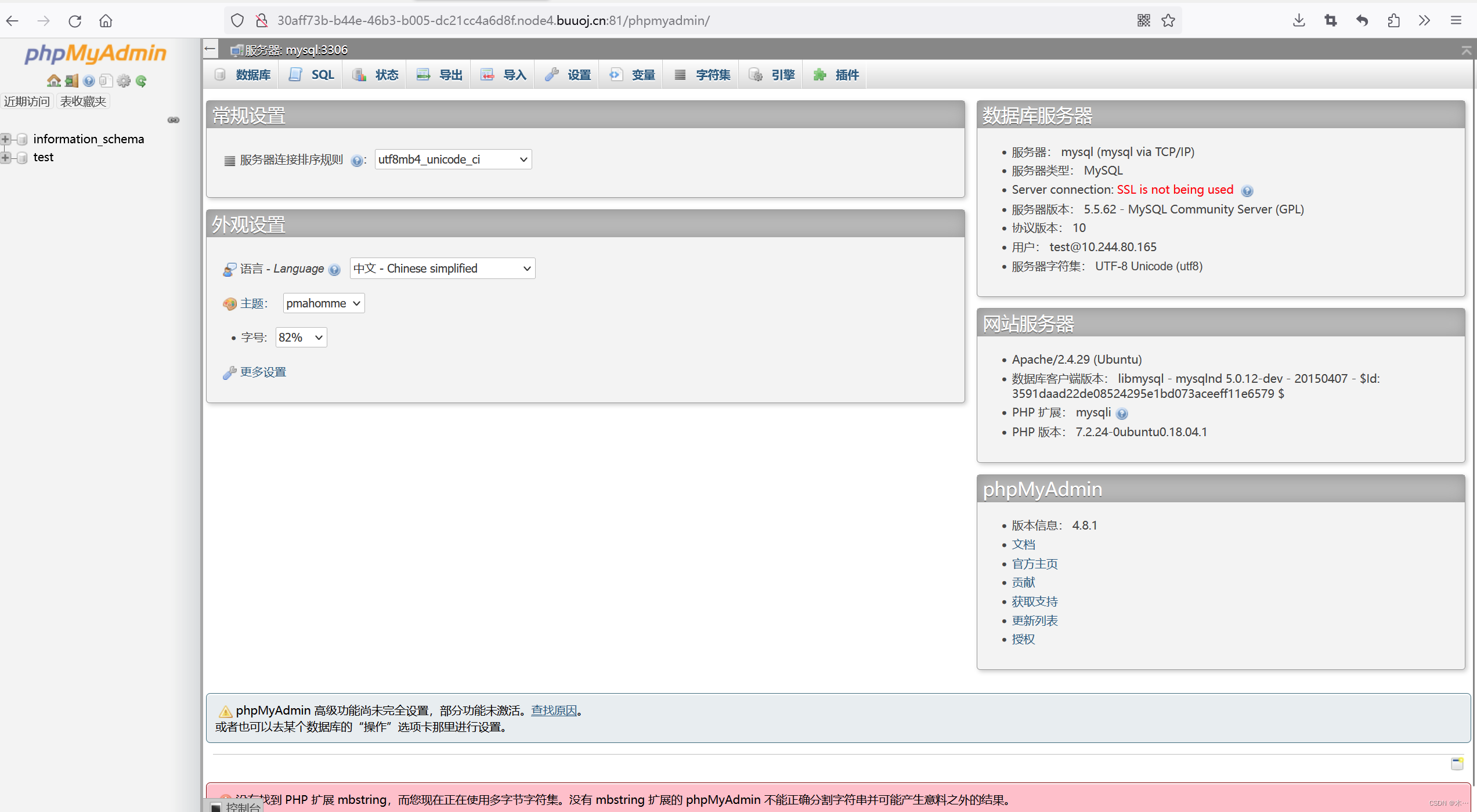Click the chain link icon in sidebar
Screen dimensions: 1477x812
174,120
